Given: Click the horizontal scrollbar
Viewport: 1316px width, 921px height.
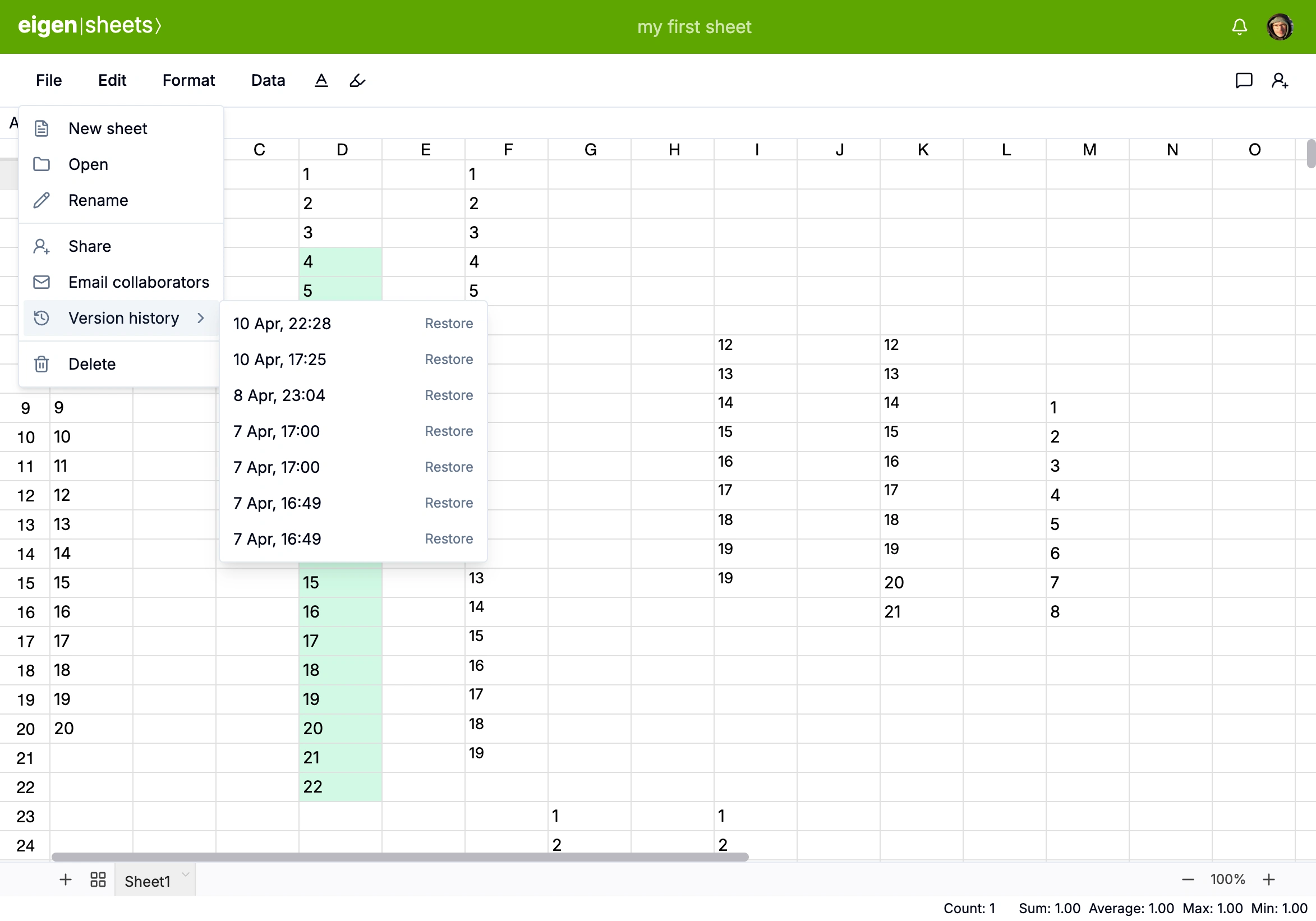Looking at the screenshot, I should pos(399,857).
